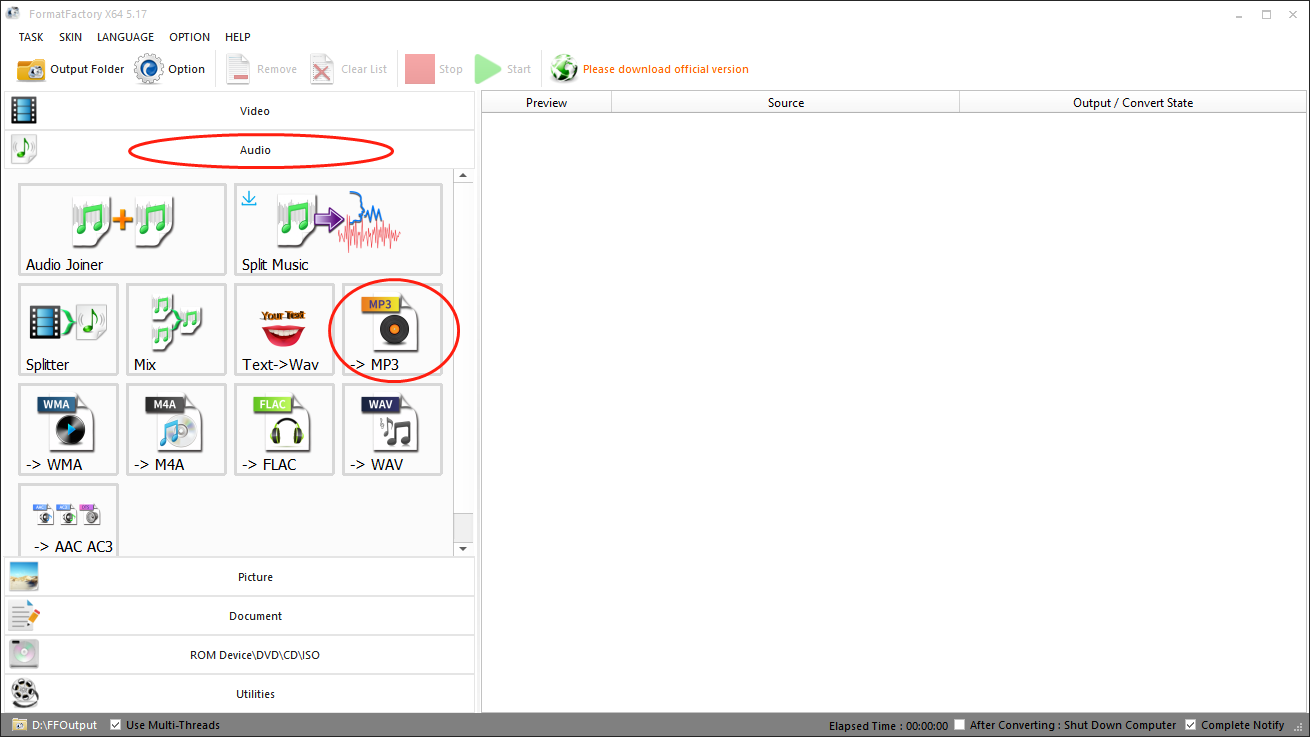Expand the ROM Device\DVD\CD\ISO section

(x=239, y=655)
